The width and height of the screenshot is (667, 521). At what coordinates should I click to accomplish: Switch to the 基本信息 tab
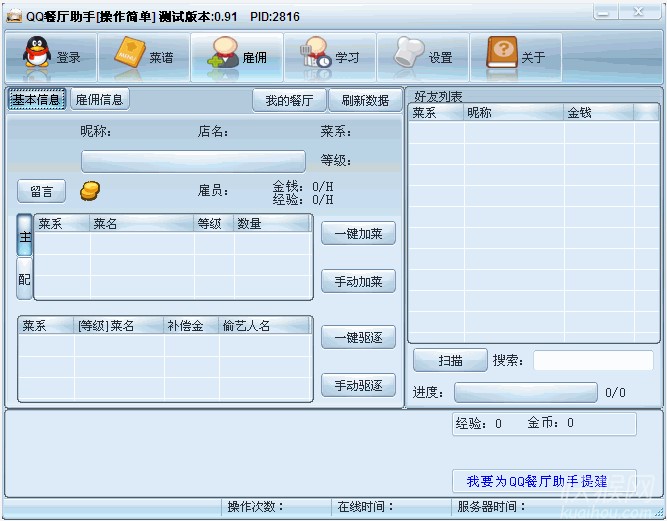(37, 100)
